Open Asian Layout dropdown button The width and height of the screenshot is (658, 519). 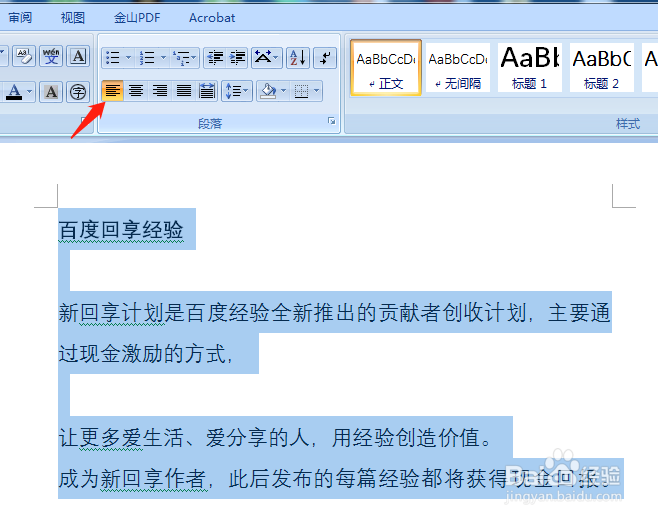pyautogui.click(x=266, y=57)
